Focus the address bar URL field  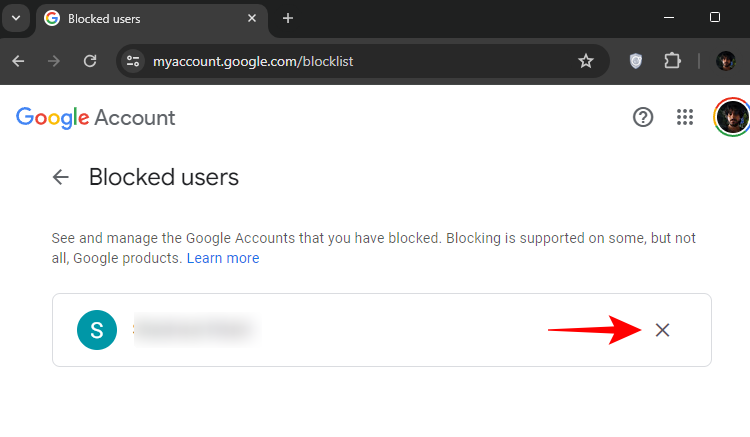pos(361,61)
